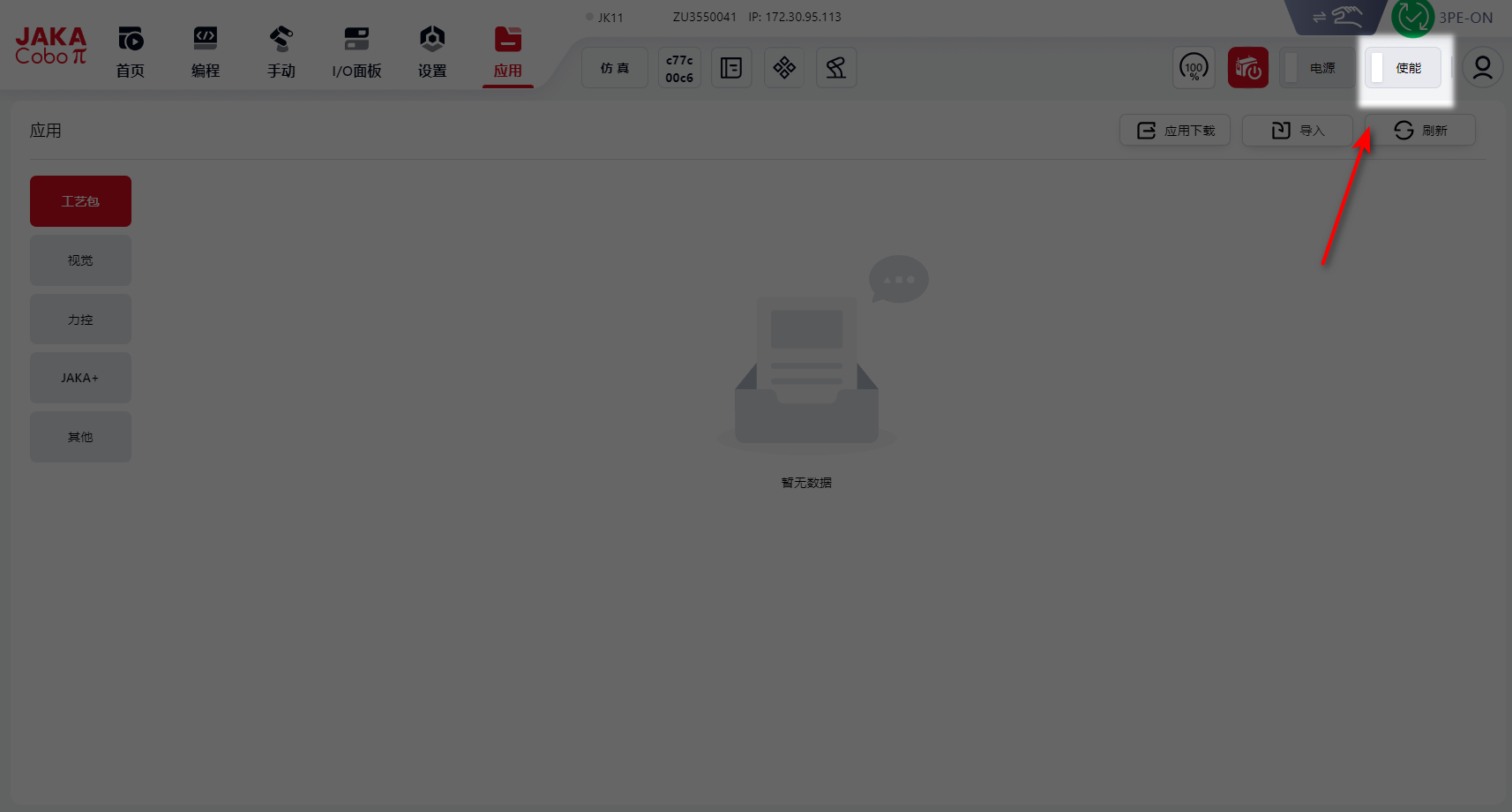Select the 视觉 vision category
This screenshot has height=812, width=1512.
[80, 260]
